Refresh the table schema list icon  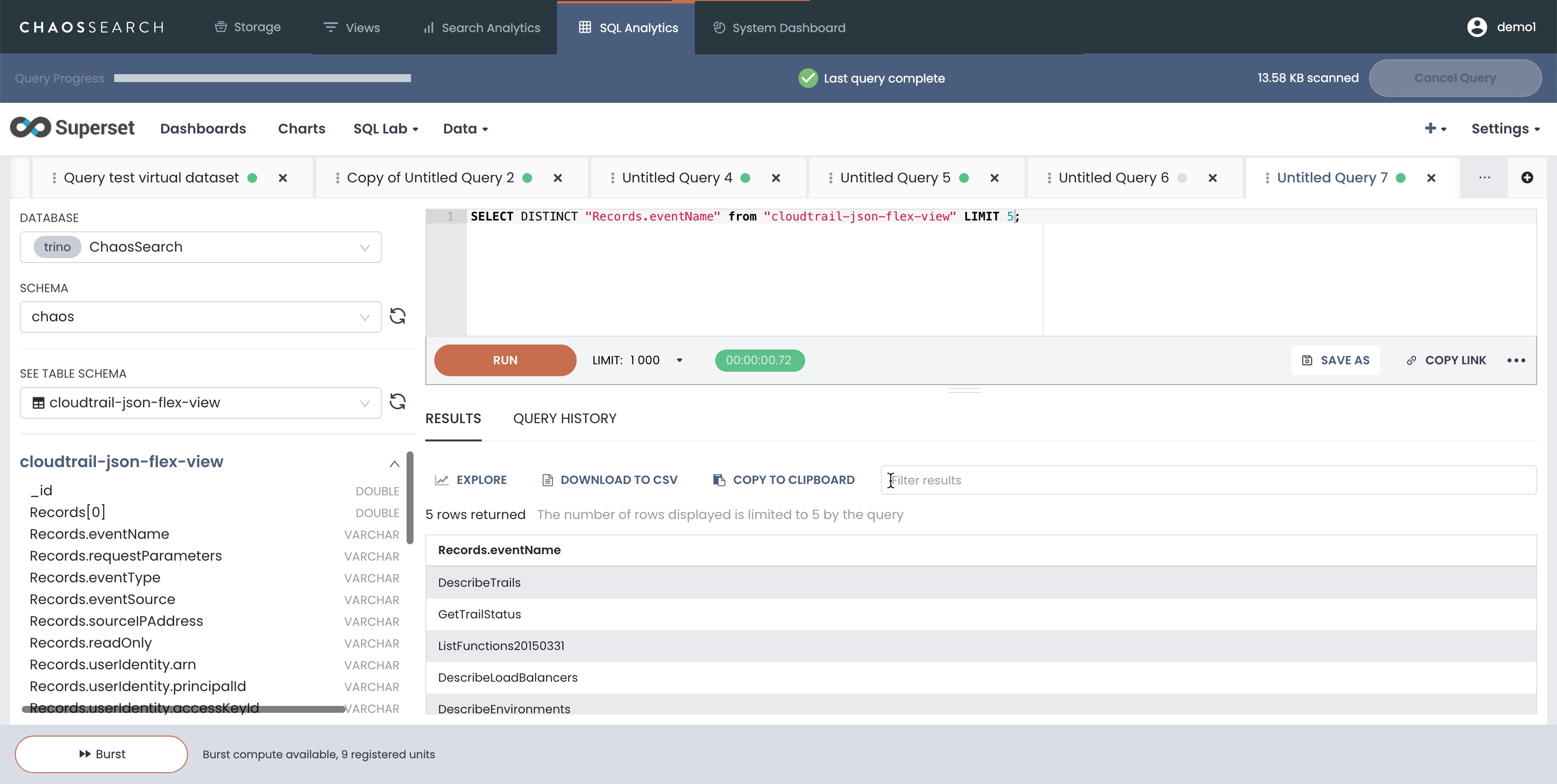point(397,402)
